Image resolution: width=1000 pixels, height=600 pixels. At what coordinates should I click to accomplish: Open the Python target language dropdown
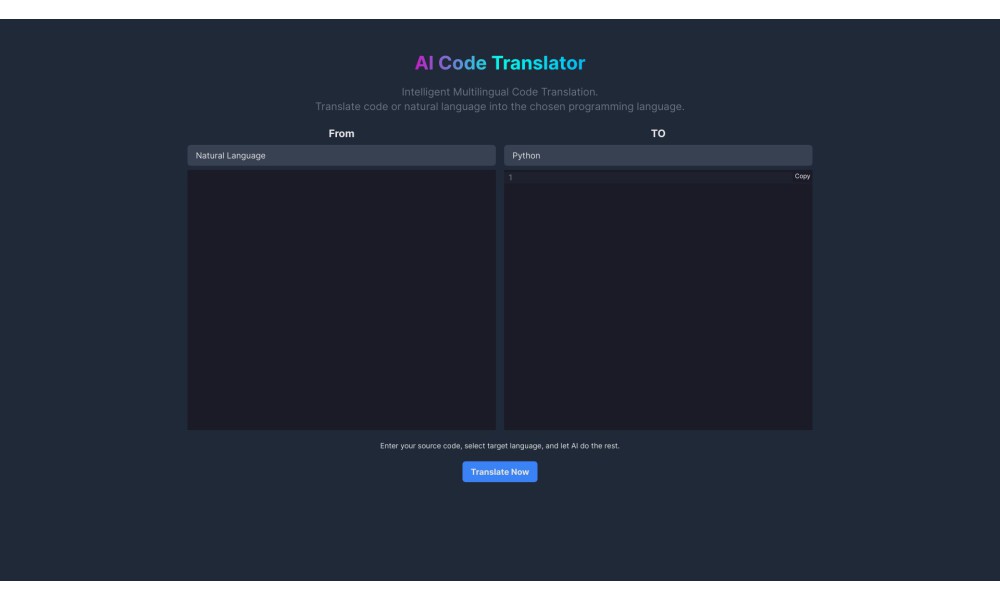click(658, 156)
